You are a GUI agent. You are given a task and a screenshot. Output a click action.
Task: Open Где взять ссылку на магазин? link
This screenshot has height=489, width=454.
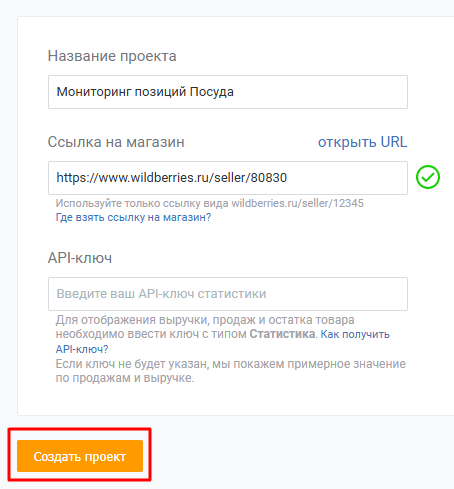133,217
